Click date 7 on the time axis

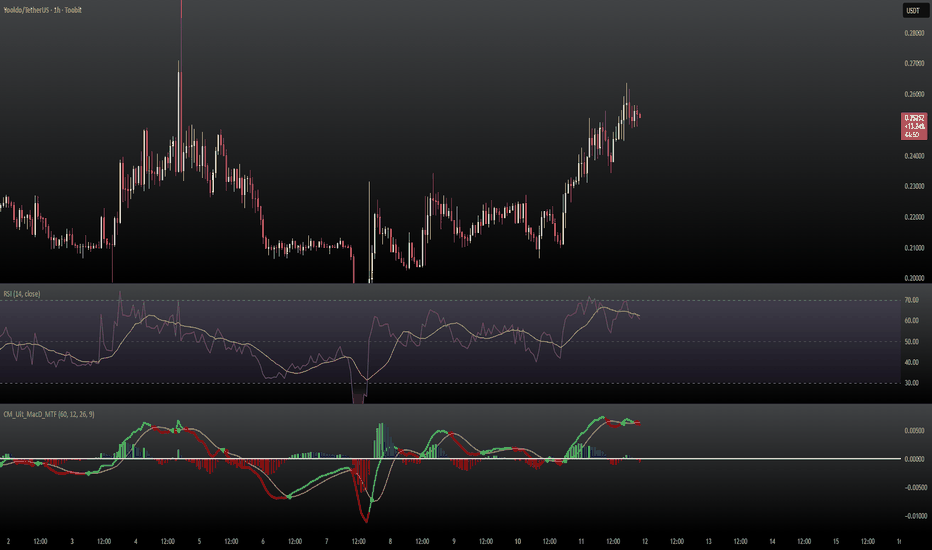pyautogui.click(x=326, y=541)
